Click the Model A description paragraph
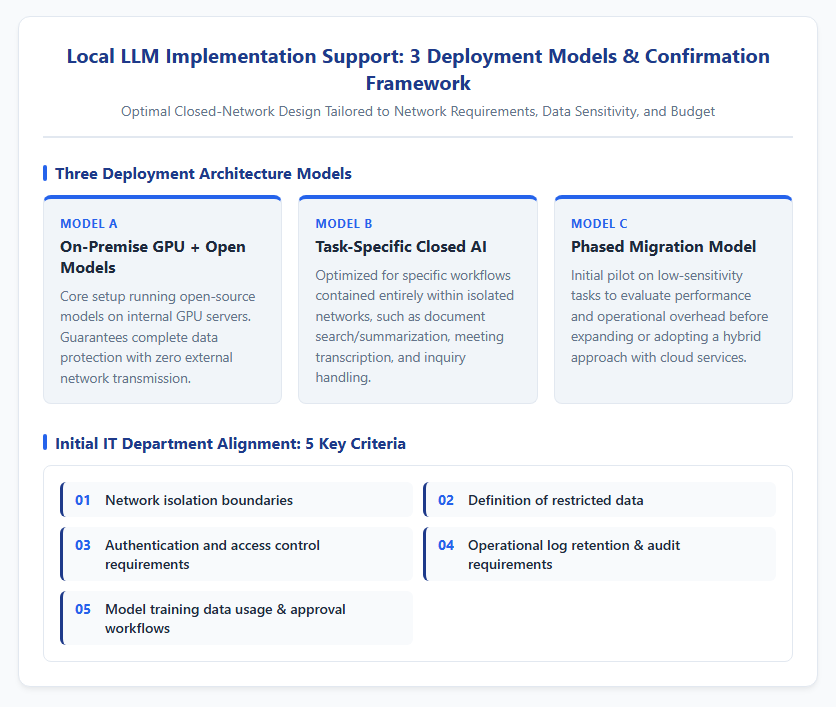Screen dimensions: 836x707 click(x=158, y=337)
